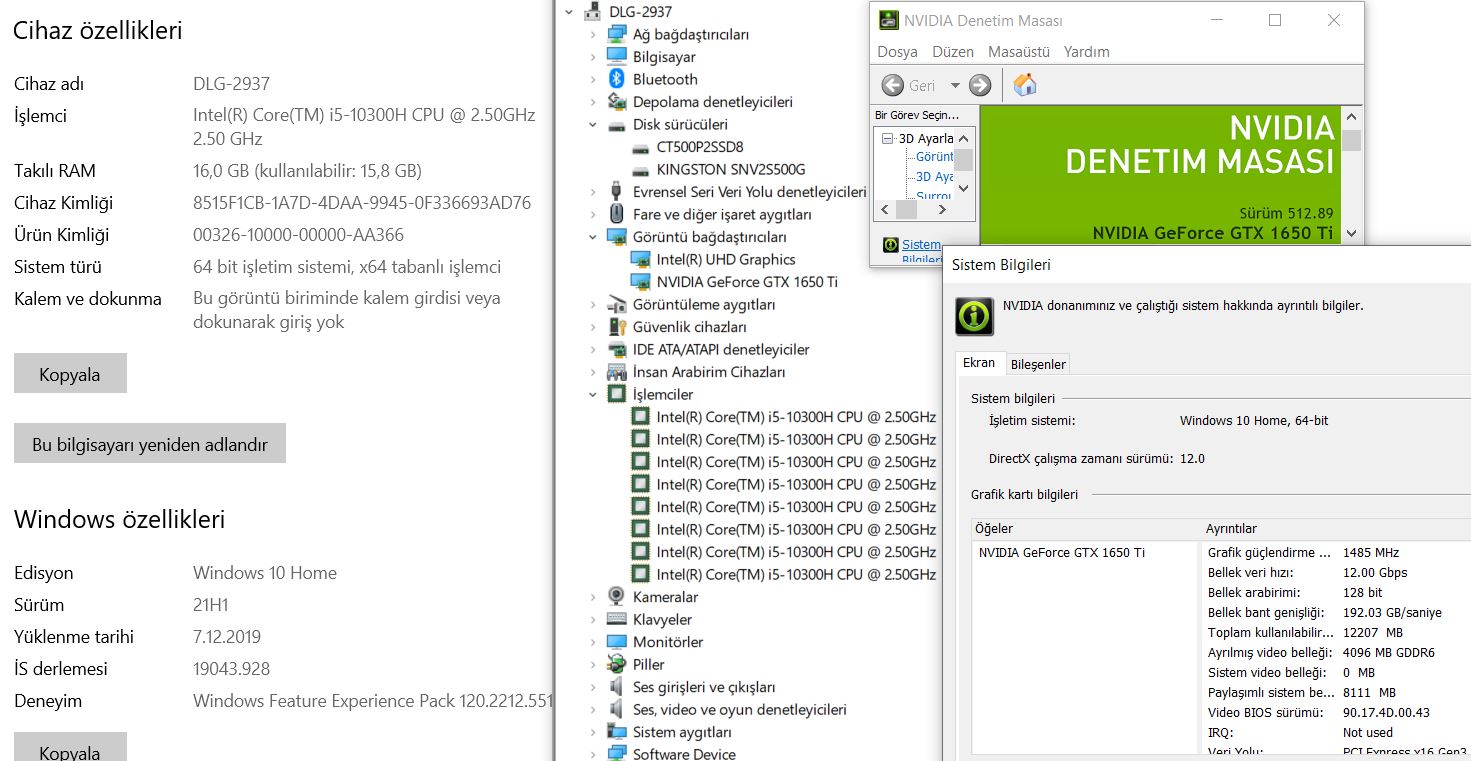Click the forward arrow in NVIDIA toolbar
Viewport: 1471px width, 761px height.
pos(980,85)
